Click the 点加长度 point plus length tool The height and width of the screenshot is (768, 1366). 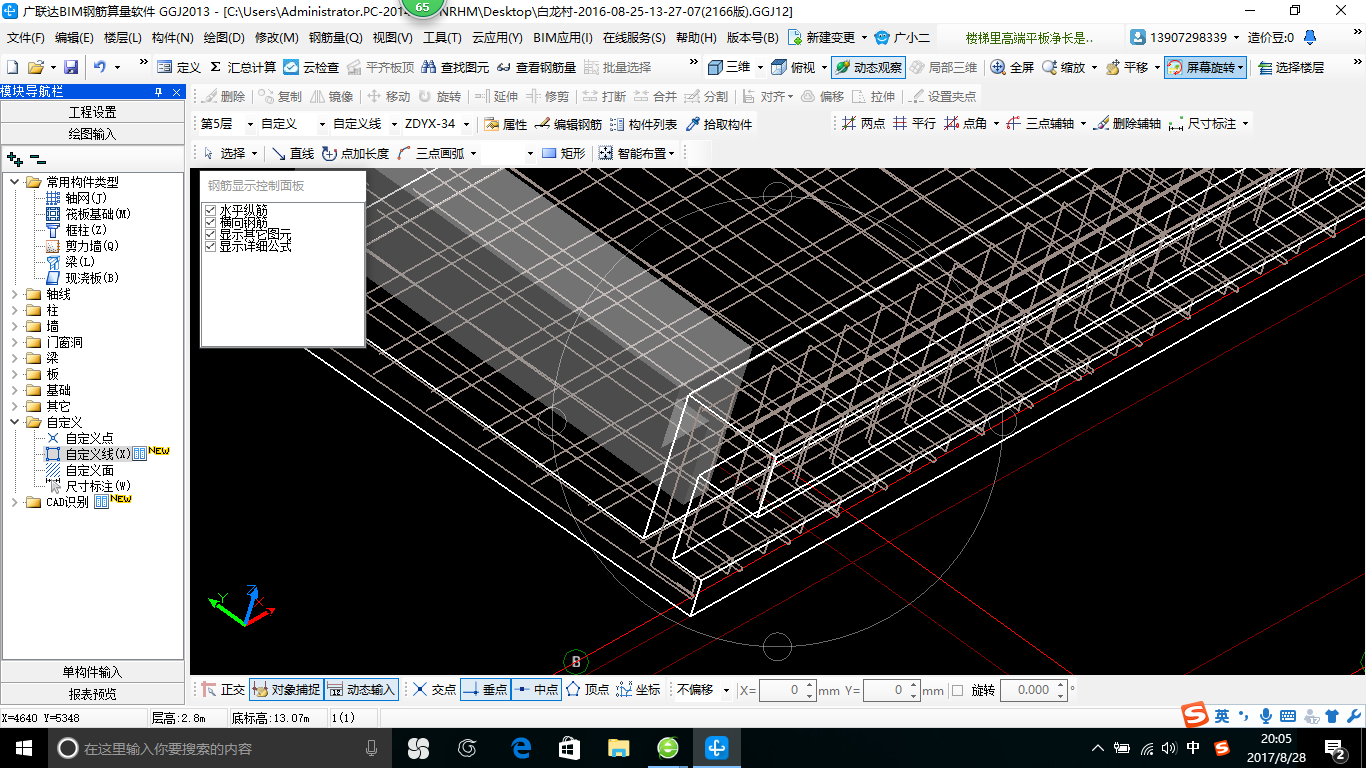tap(355, 153)
